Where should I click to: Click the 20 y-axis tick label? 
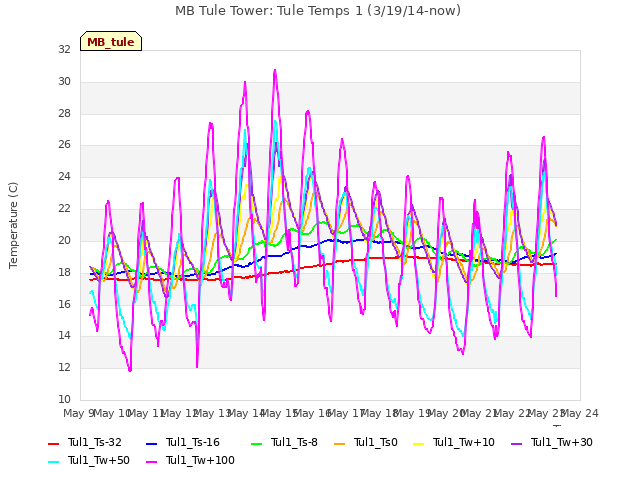(64, 240)
